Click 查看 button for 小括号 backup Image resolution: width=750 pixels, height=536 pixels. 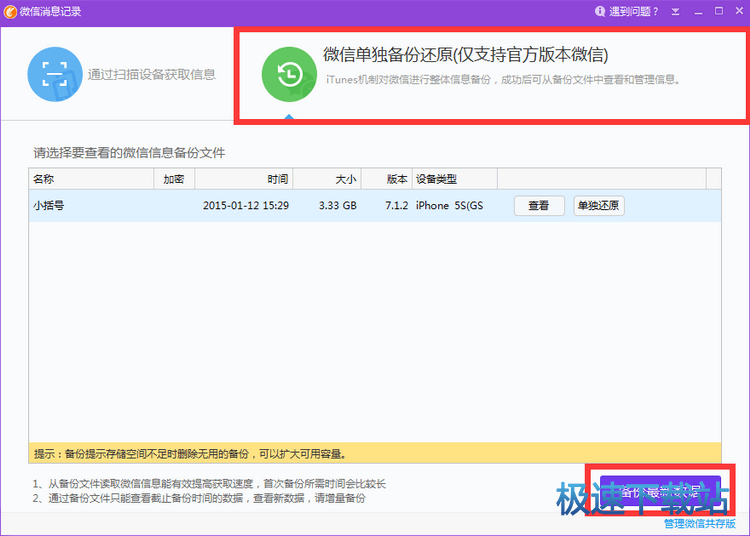pos(538,206)
